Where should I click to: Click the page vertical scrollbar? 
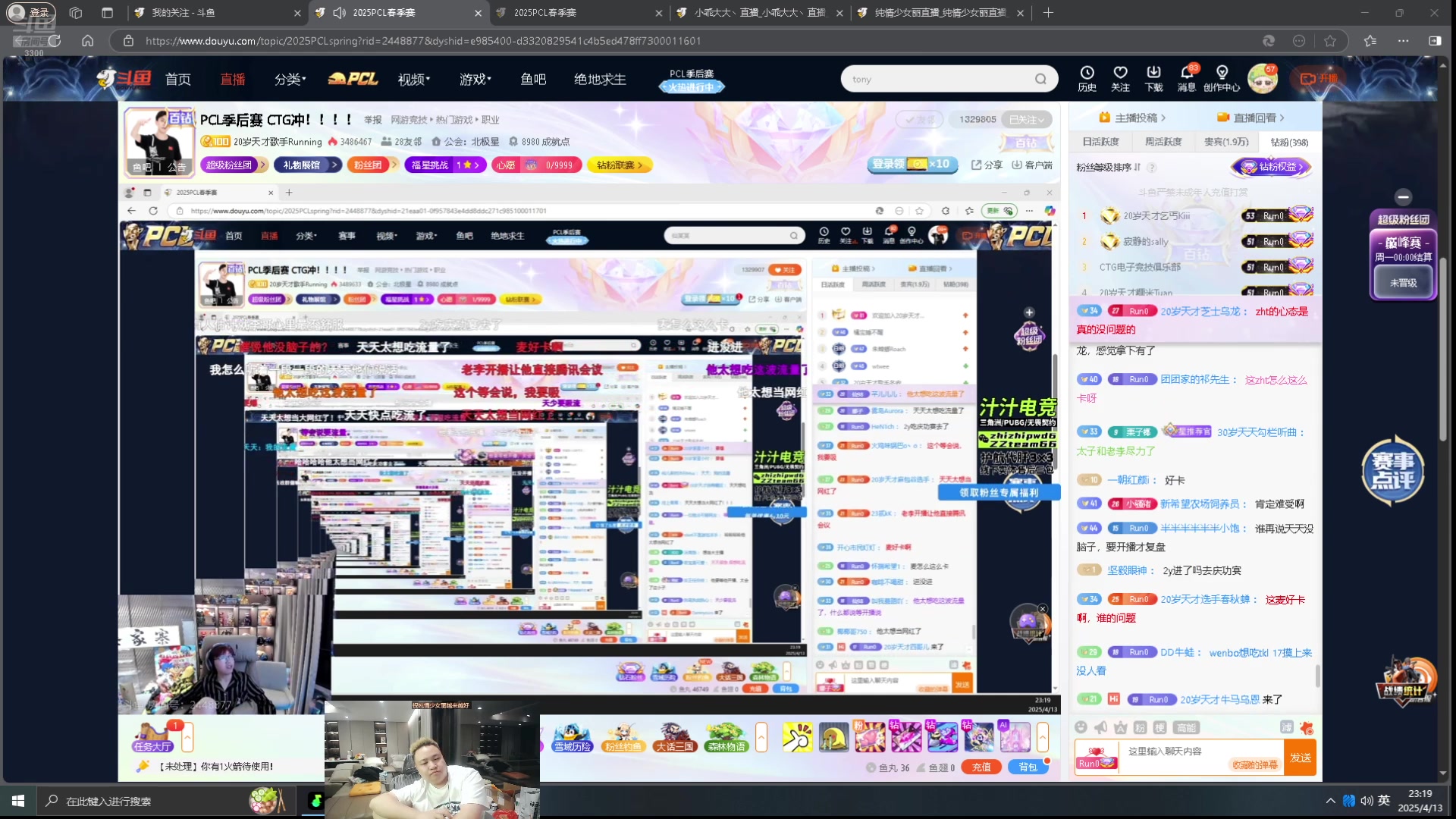pos(1443,349)
